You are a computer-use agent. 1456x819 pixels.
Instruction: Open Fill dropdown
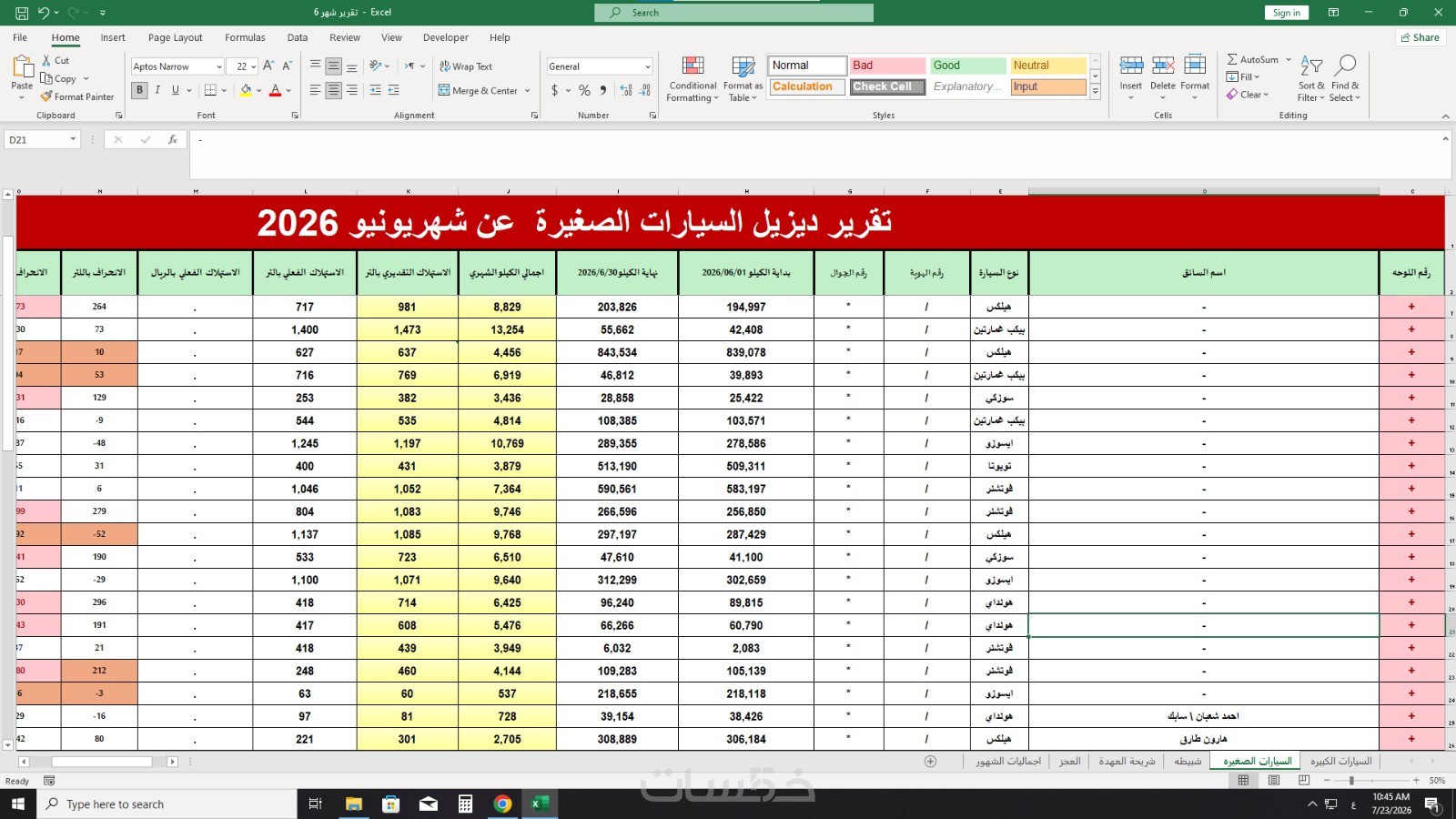point(1243,76)
